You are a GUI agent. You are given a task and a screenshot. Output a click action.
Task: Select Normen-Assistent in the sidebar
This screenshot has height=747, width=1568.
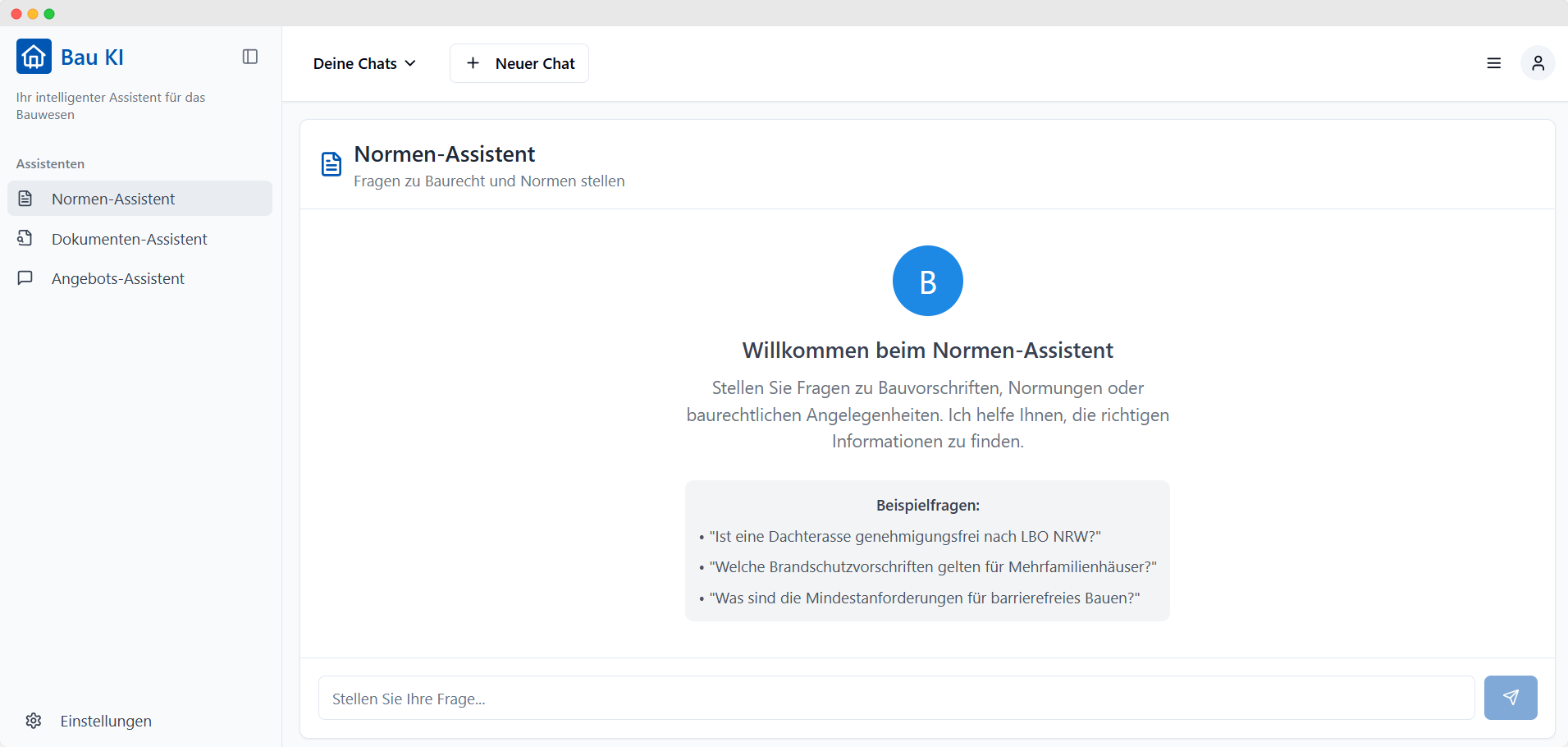pyautogui.click(x=113, y=199)
